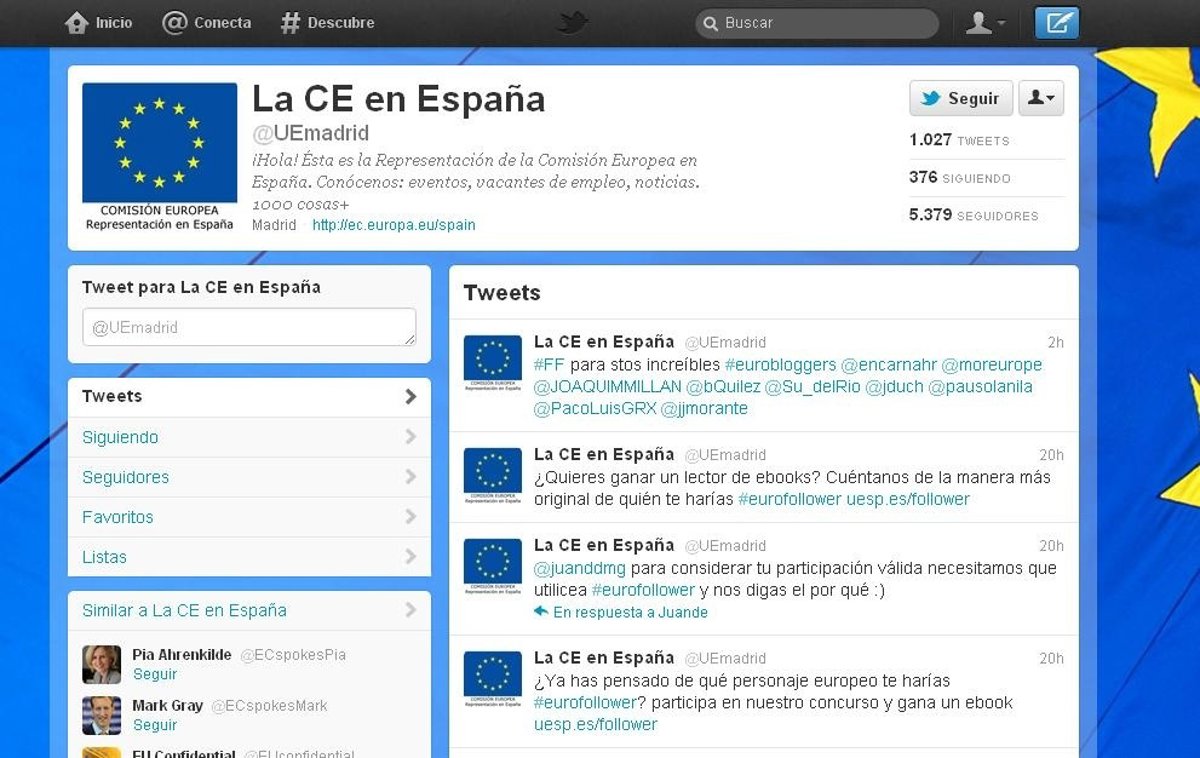Click the tweet box for @UEmadrid
This screenshot has width=1200, height=758.
point(249,327)
